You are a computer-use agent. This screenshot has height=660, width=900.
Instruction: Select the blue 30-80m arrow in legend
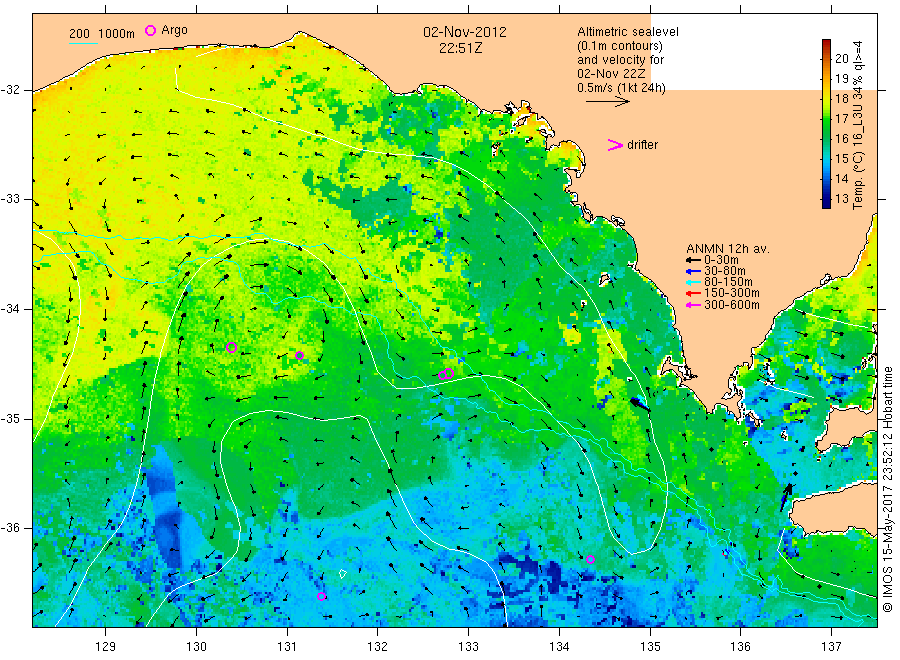click(693, 271)
